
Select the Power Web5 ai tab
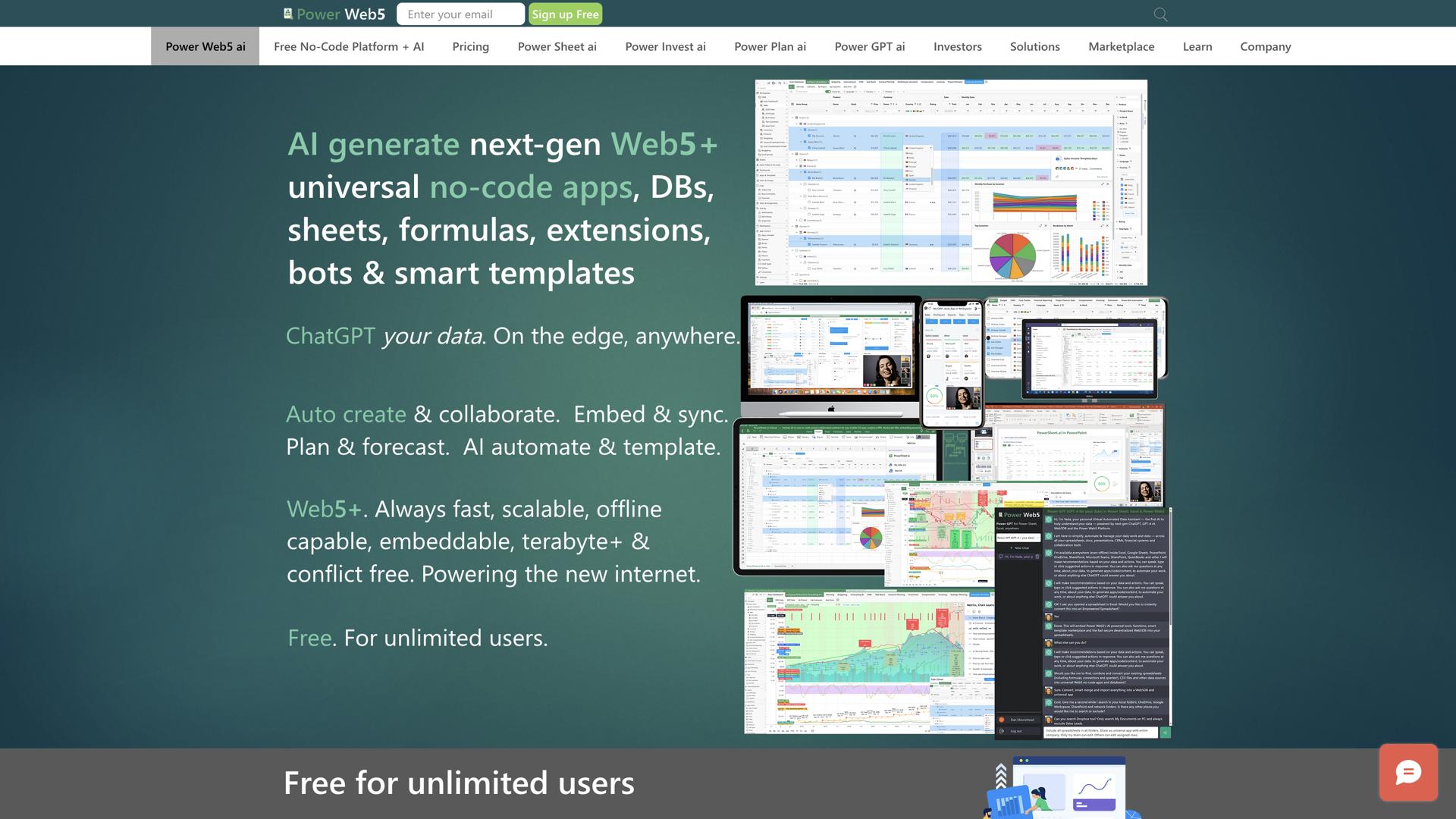point(206,46)
